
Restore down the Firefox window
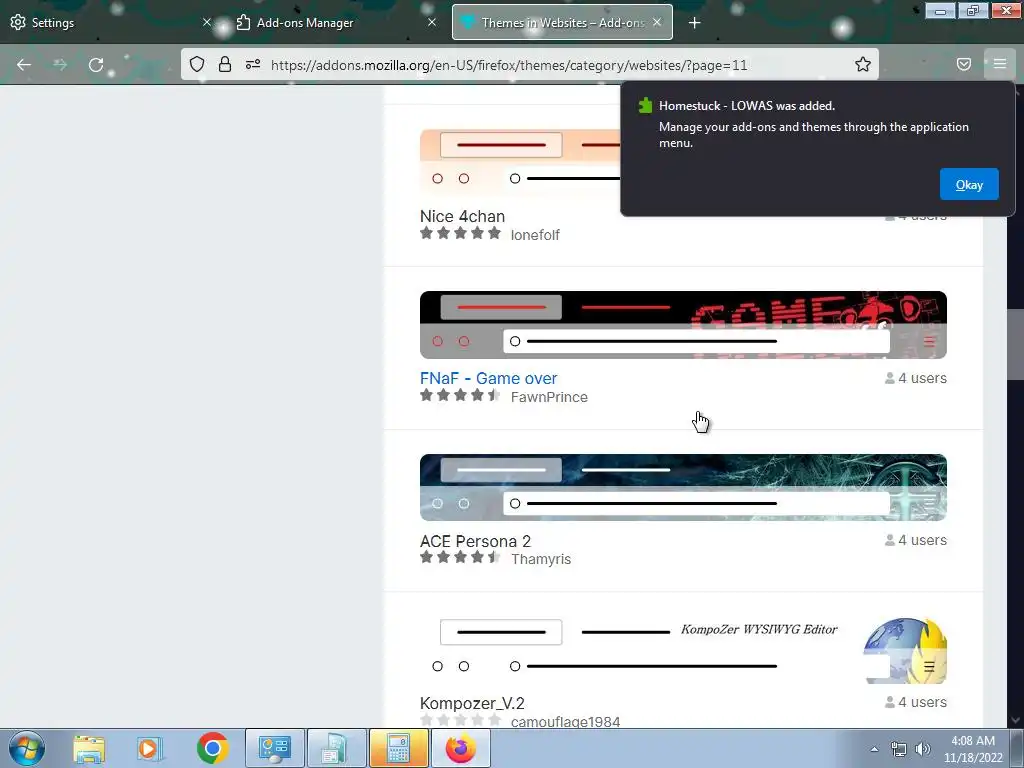point(973,10)
